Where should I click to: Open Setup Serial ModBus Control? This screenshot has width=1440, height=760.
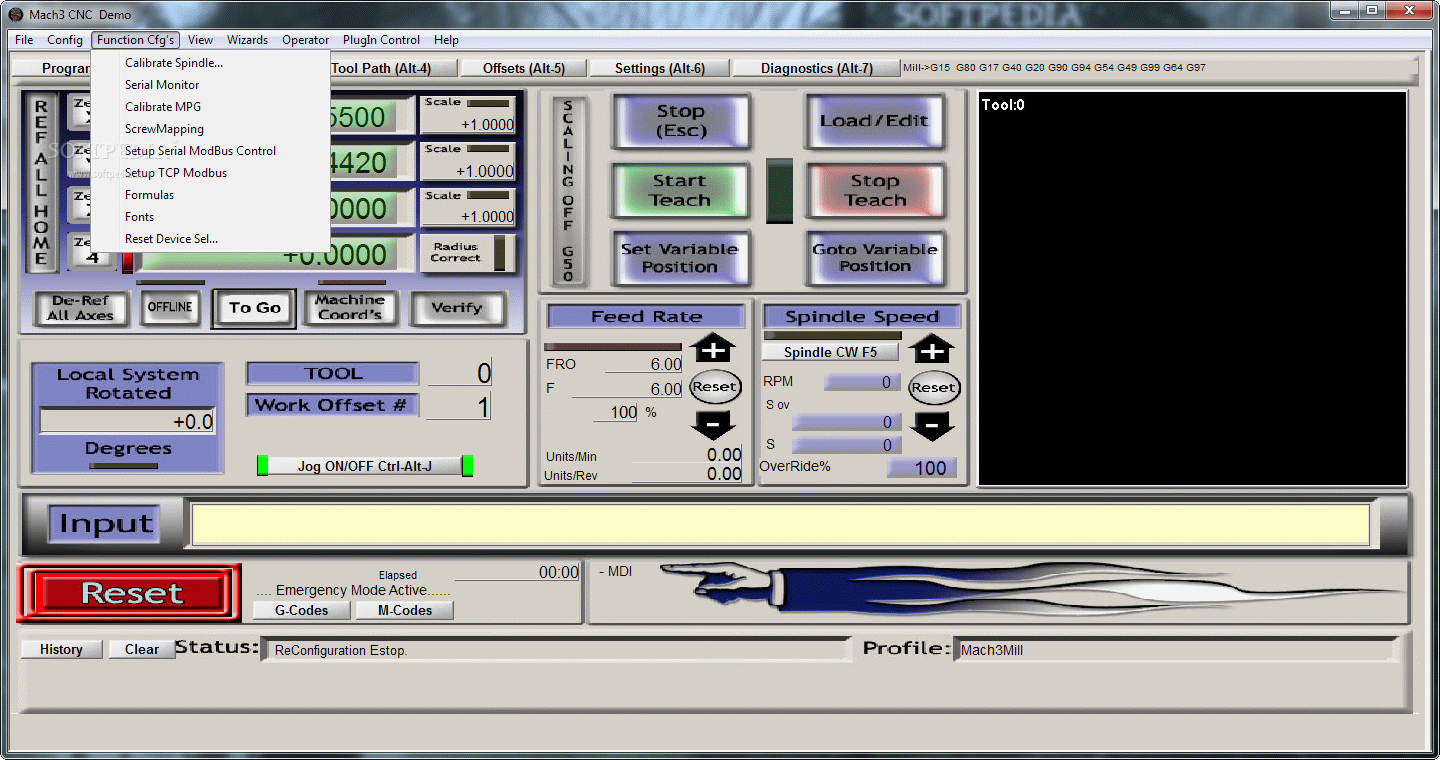(x=210, y=151)
